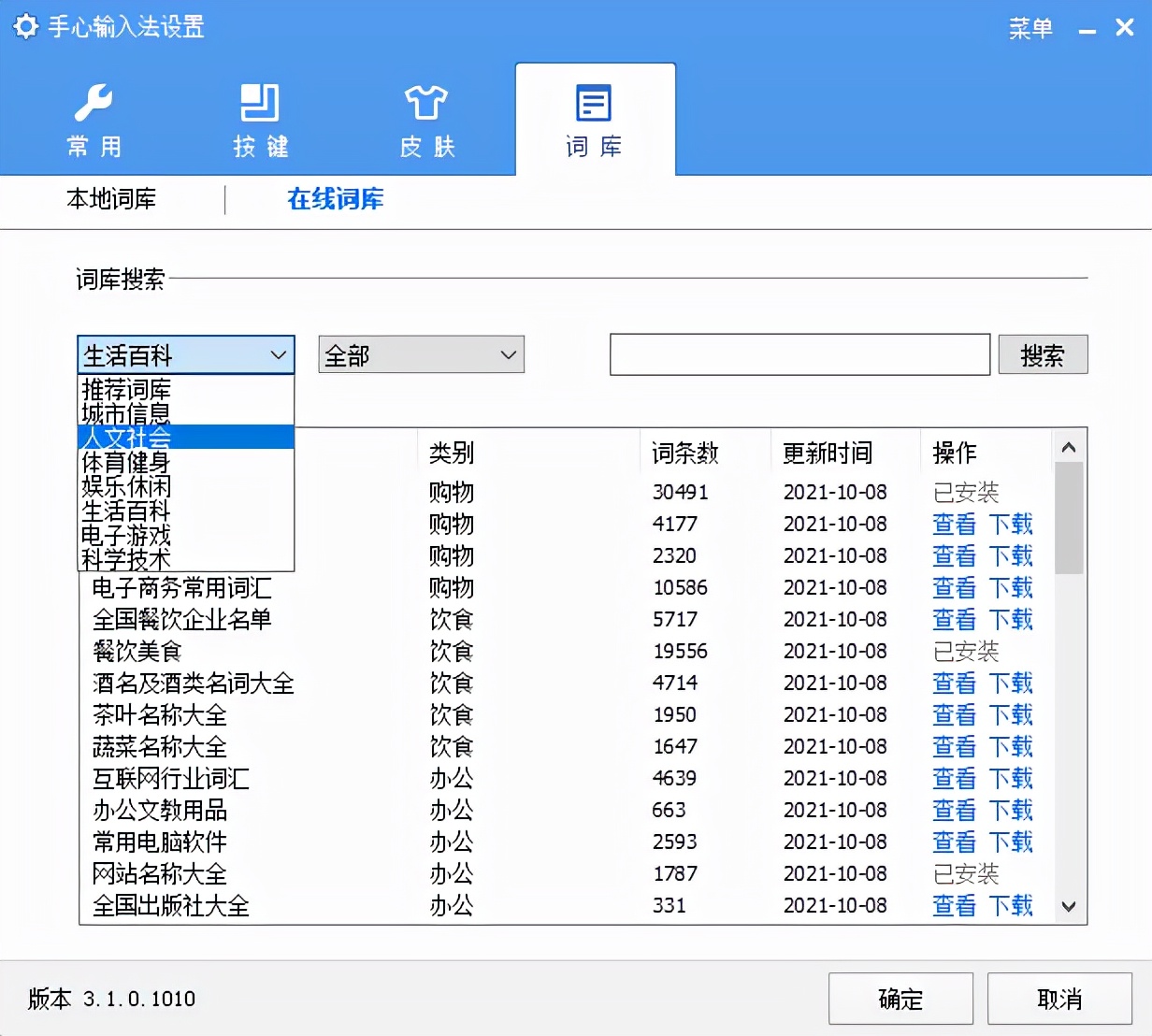Select the highlighted 人文社会 option
Image resolution: width=1152 pixels, height=1036 pixels.
coord(126,437)
